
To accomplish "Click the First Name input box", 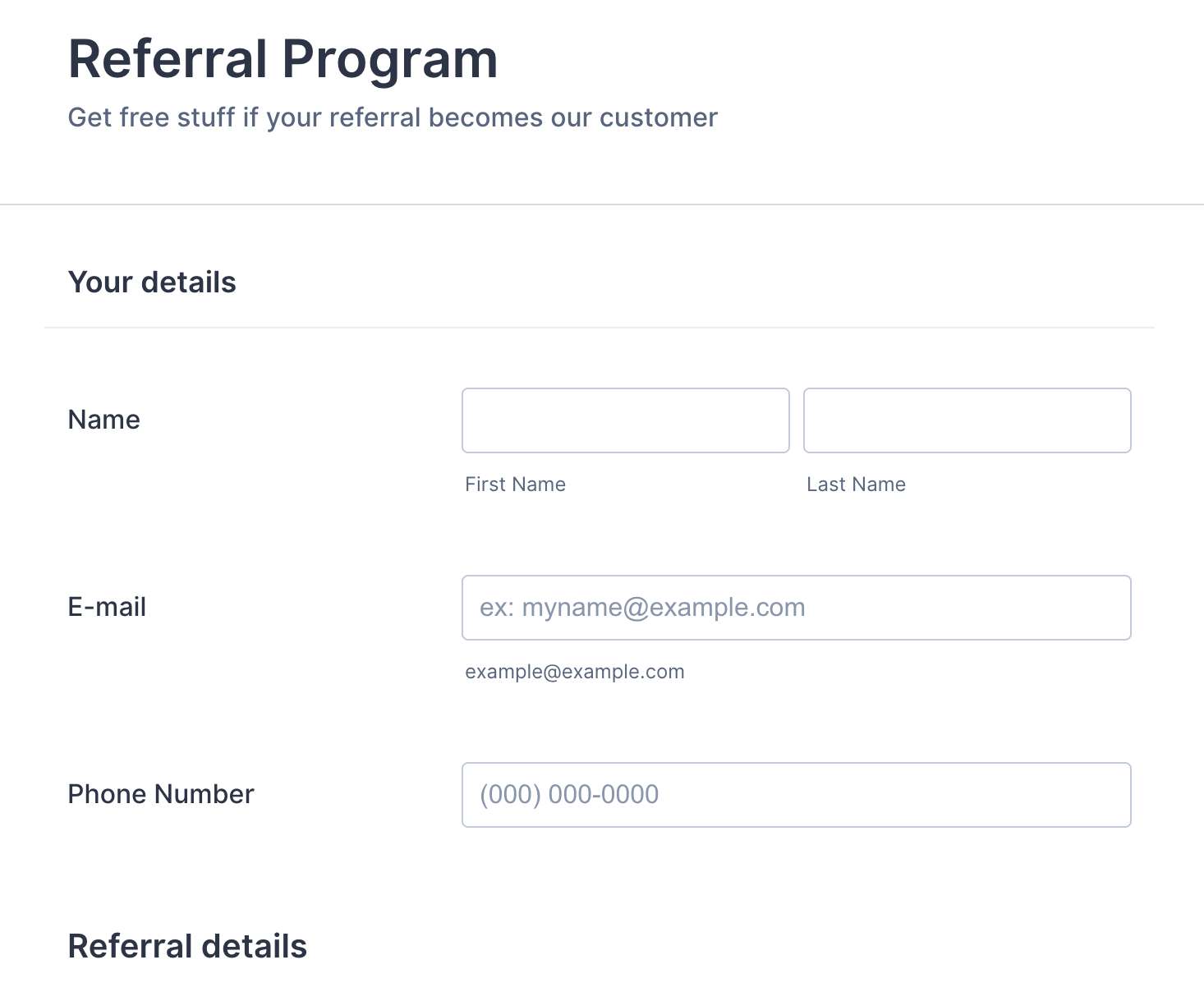I will 625,420.
